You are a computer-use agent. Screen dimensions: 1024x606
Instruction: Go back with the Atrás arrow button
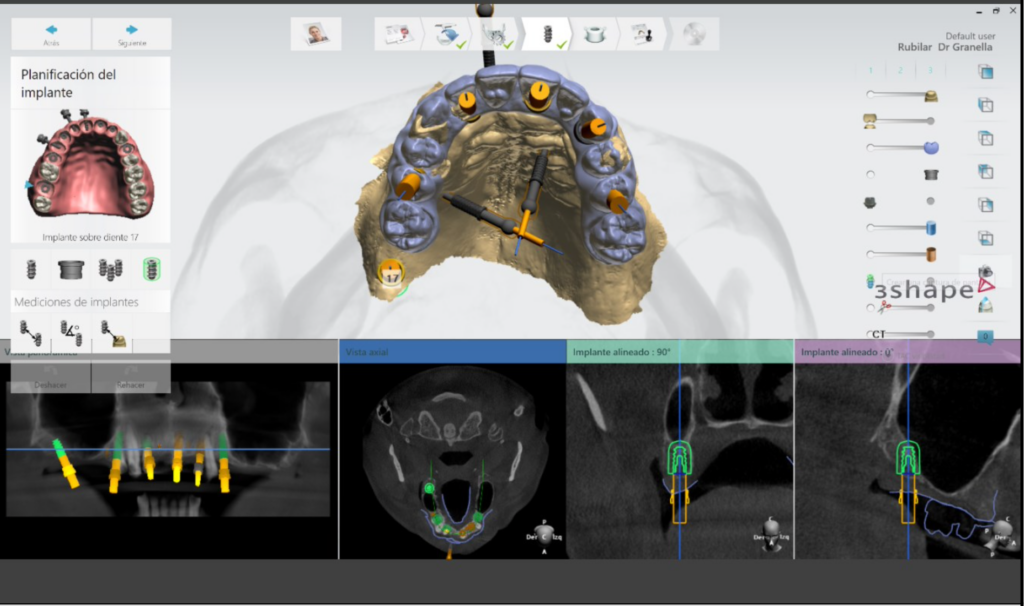pyautogui.click(x=51, y=33)
